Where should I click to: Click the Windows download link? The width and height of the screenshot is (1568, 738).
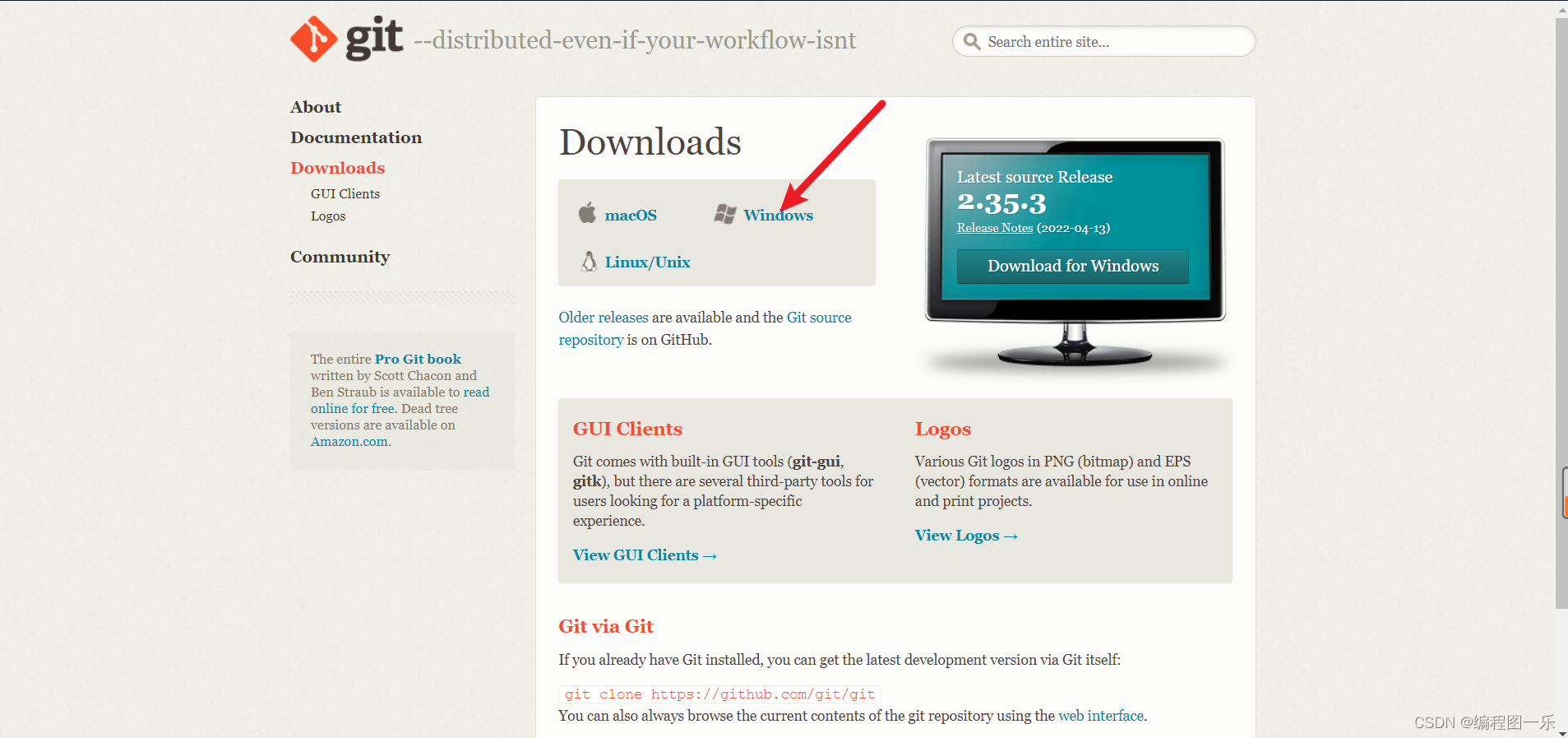[x=778, y=215]
